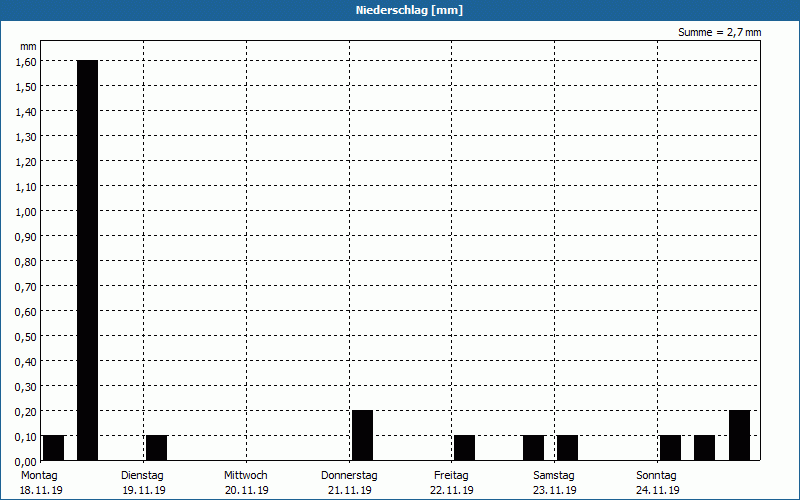Select the 0,60 y-axis label
The image size is (800, 500).
click(26, 312)
